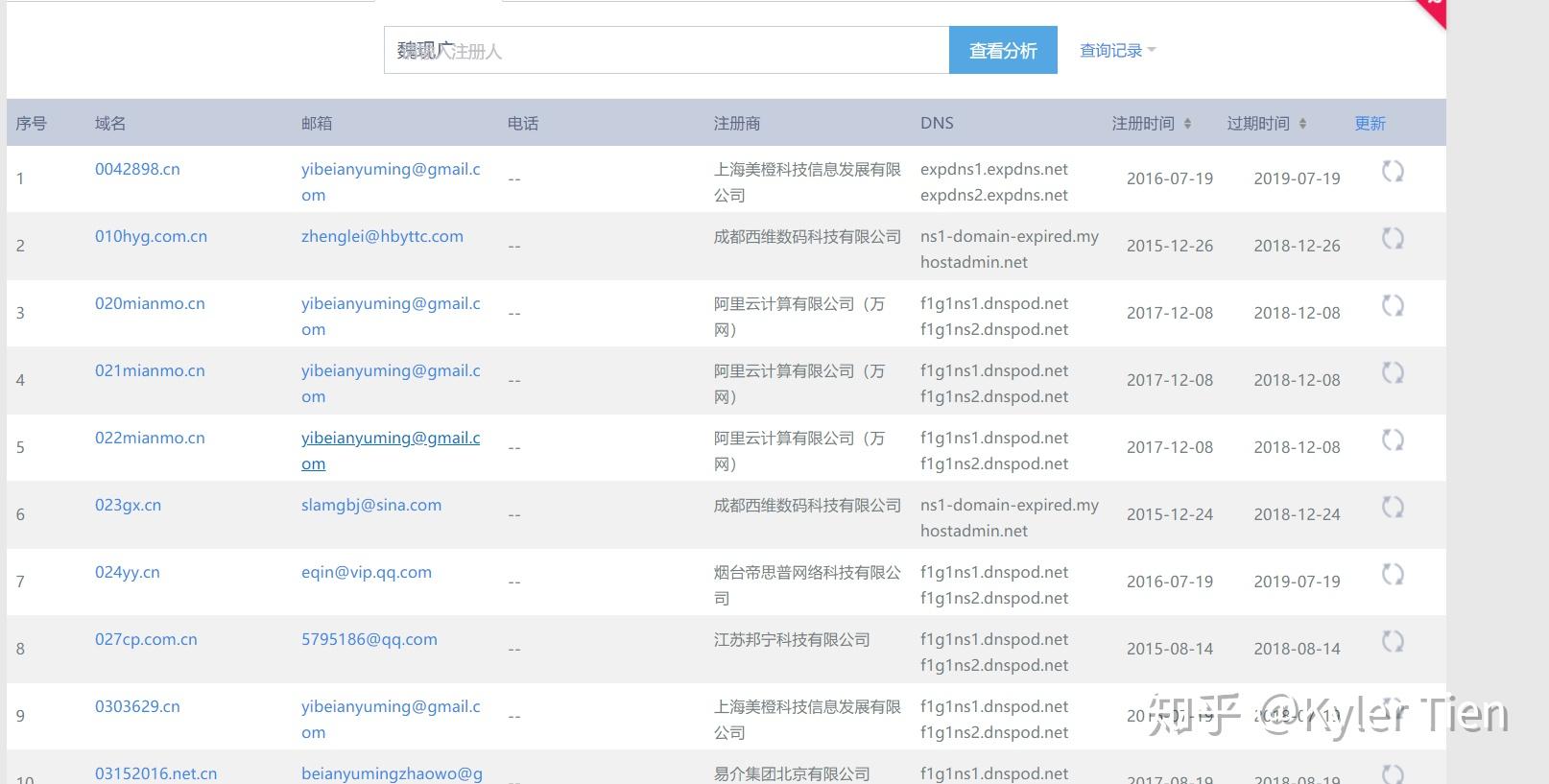Click the 更新 header link
The image size is (1549, 784).
click(1370, 124)
